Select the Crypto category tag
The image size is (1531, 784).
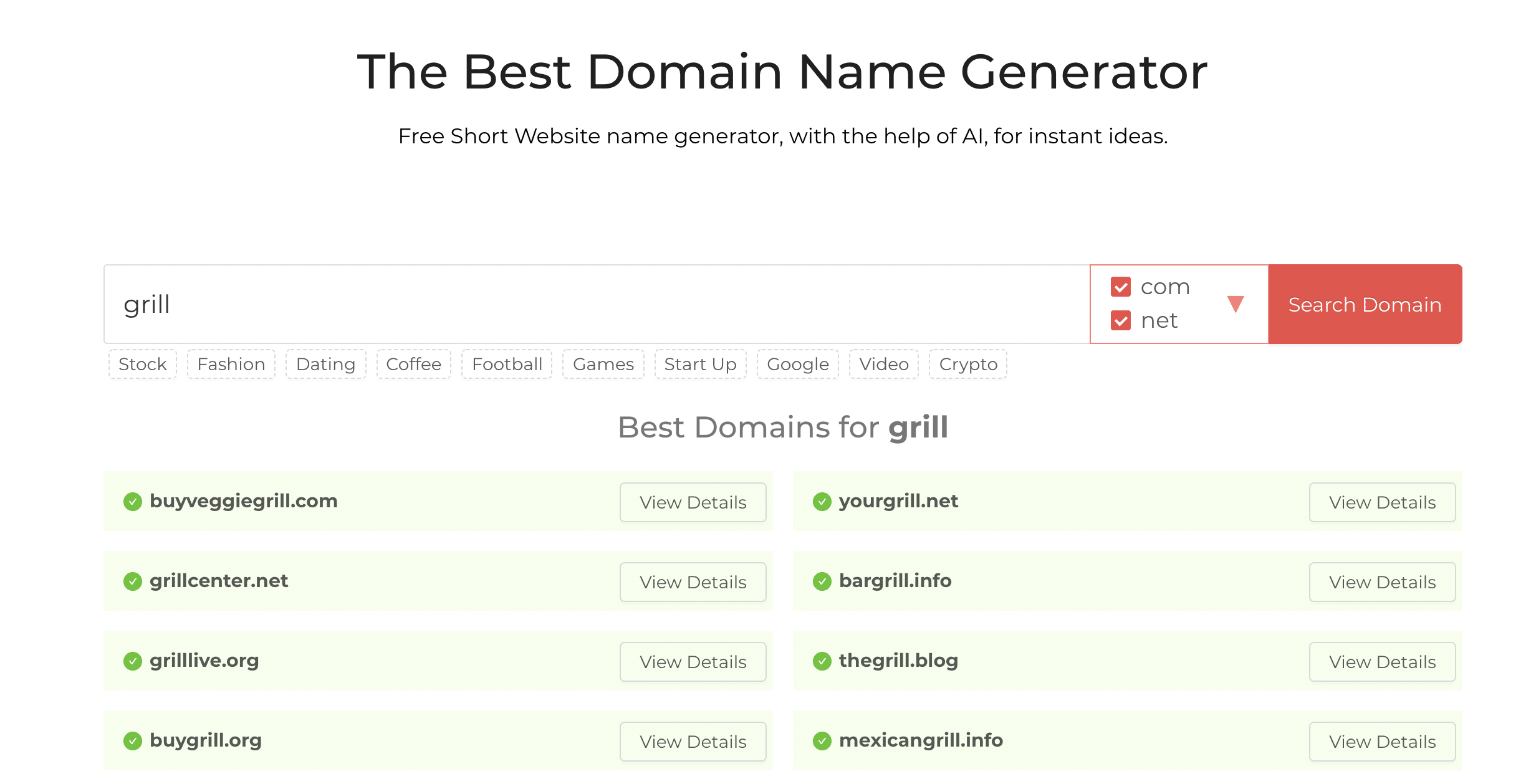(968, 363)
